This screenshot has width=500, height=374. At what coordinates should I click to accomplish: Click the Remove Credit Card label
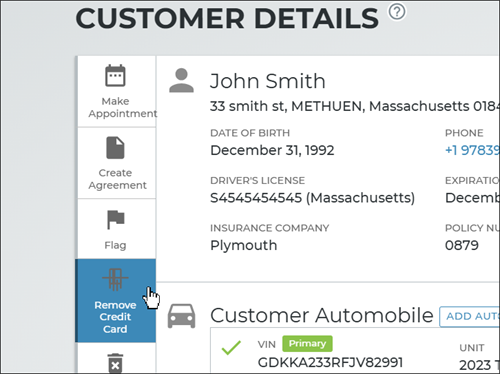pos(115,317)
